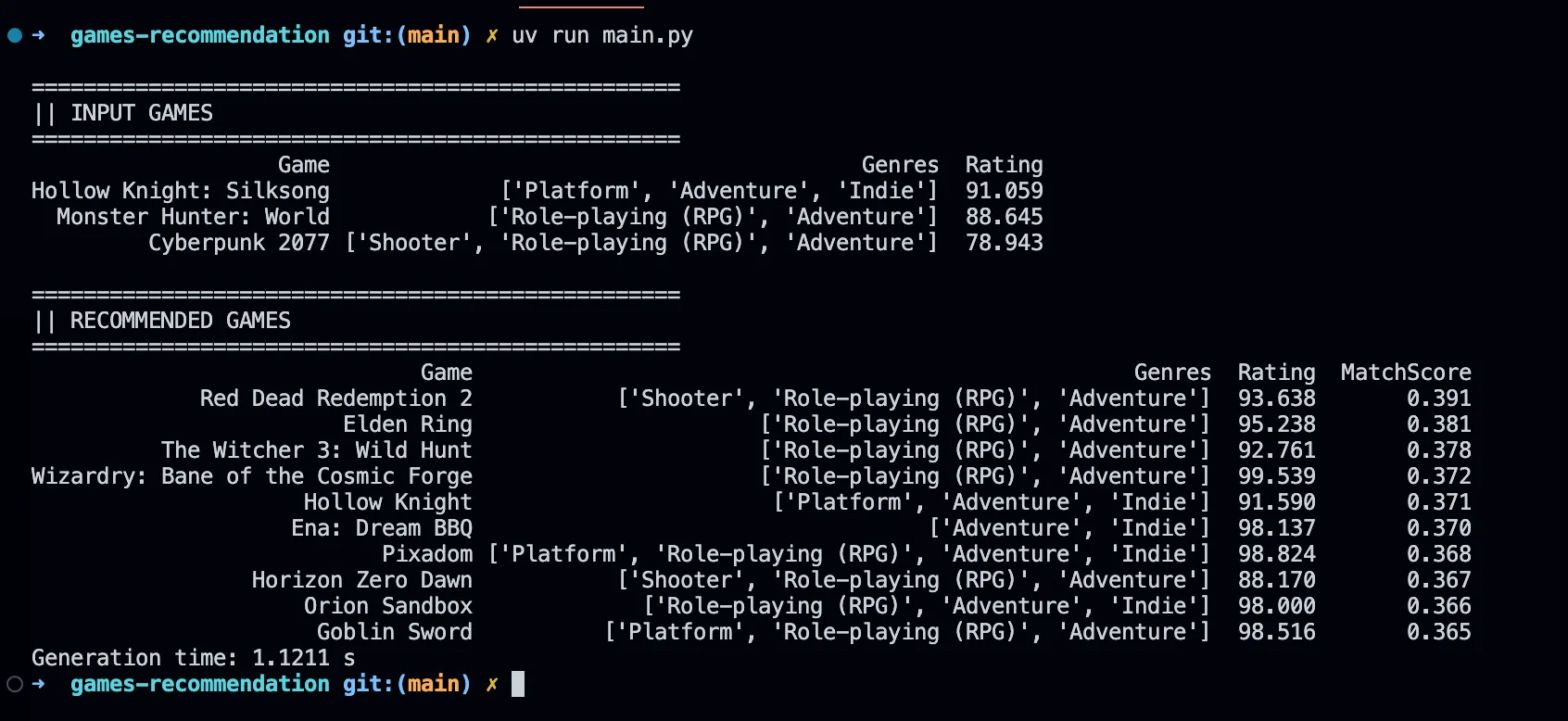The height and width of the screenshot is (721, 1568).
Task: Select the 'Red Dead Redemption 2' row title
Action: tap(335, 398)
